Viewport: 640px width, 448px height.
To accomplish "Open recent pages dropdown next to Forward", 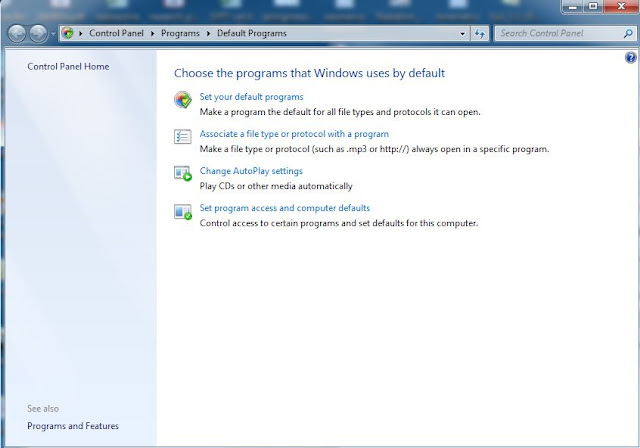I will [53, 34].
